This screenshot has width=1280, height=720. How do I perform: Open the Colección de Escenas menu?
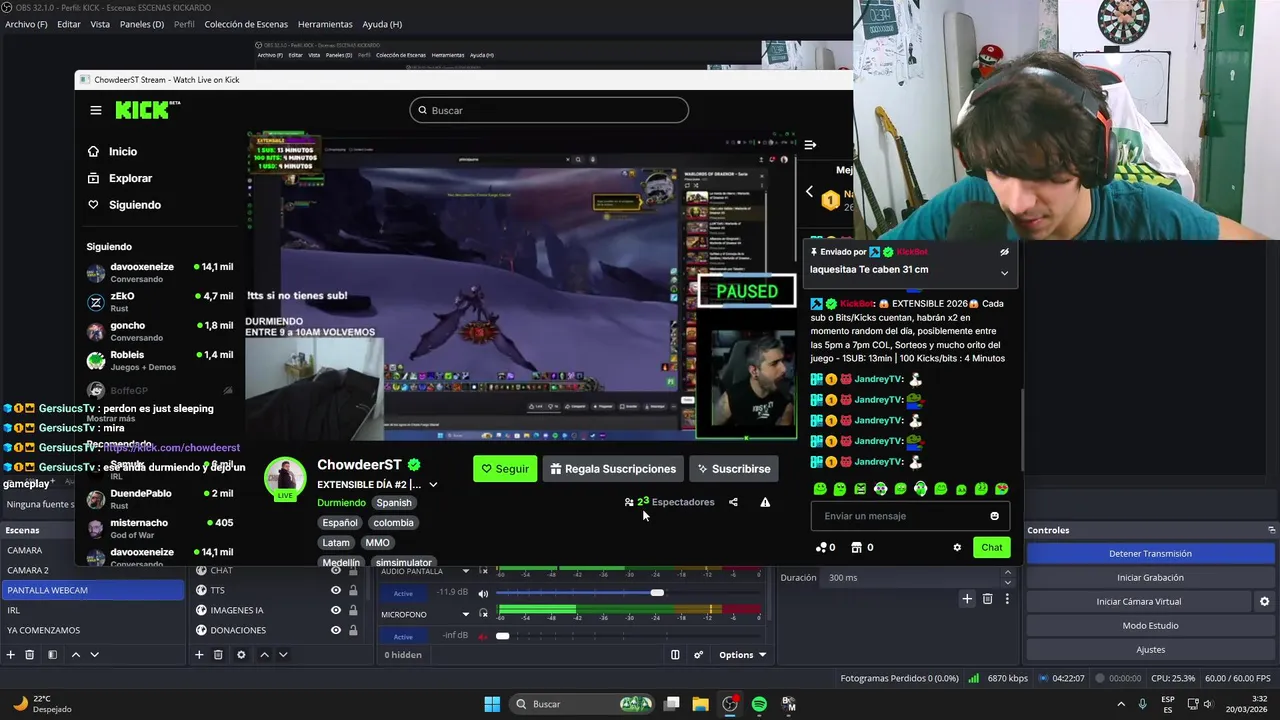(246, 24)
